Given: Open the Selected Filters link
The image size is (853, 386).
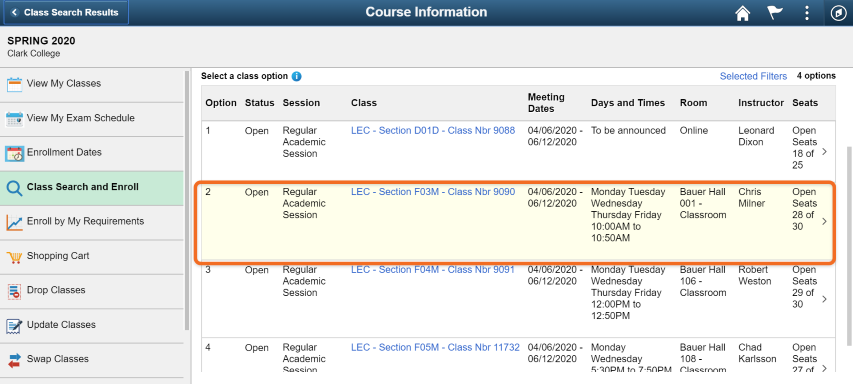Looking at the screenshot, I should (753, 77).
